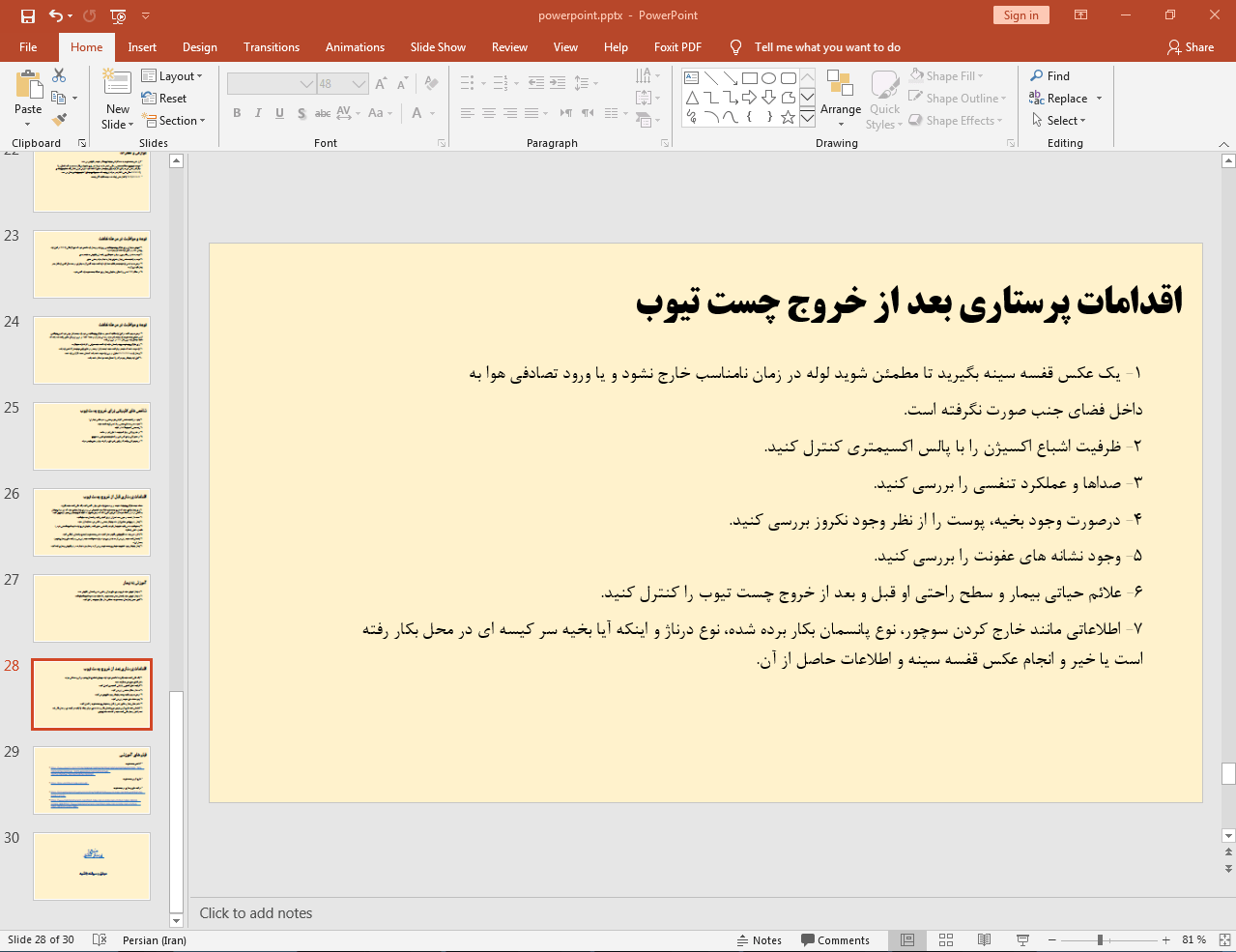Viewport: 1236px width, 952px height.
Task: Open the Comments pane from status bar
Action: [835, 940]
